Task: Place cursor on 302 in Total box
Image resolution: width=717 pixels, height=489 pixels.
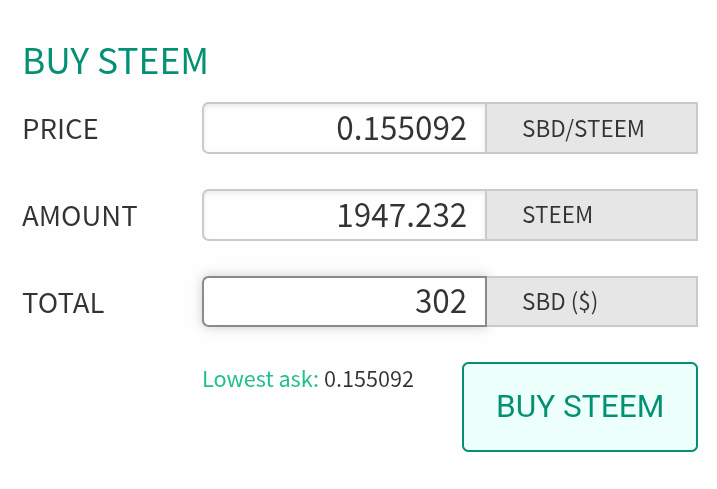Action: pos(441,302)
